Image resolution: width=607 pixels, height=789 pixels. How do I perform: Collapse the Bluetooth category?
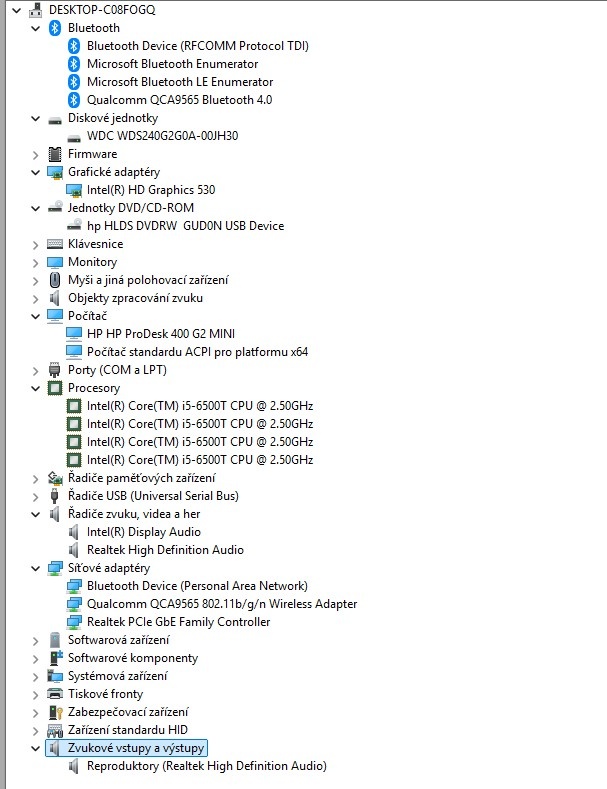[35, 28]
